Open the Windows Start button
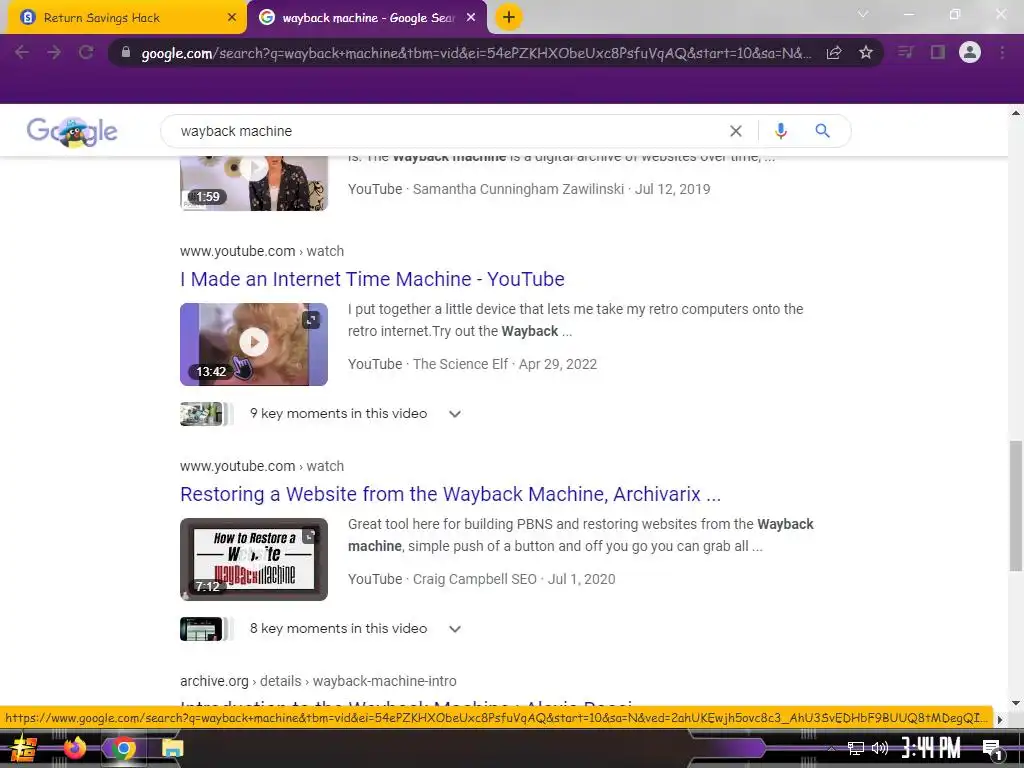Viewport: 1024px width, 768px height. click(x=24, y=748)
